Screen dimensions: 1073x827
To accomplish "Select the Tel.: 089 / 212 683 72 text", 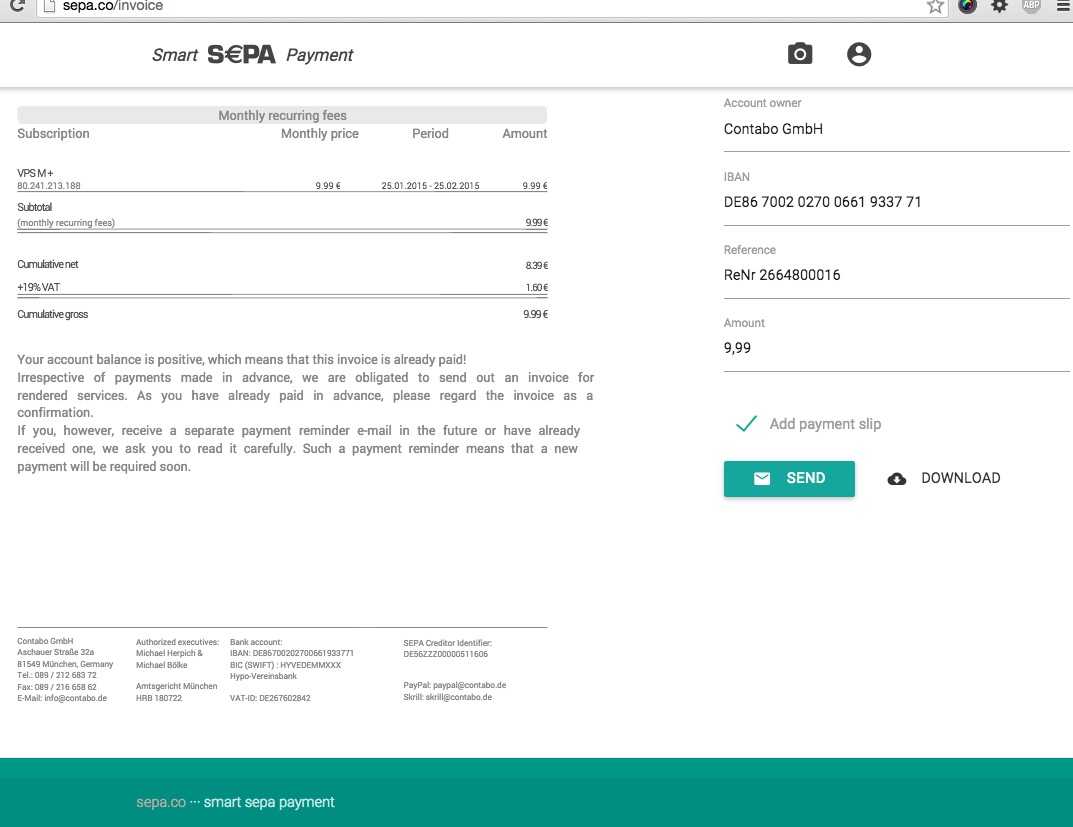I will point(57,675).
